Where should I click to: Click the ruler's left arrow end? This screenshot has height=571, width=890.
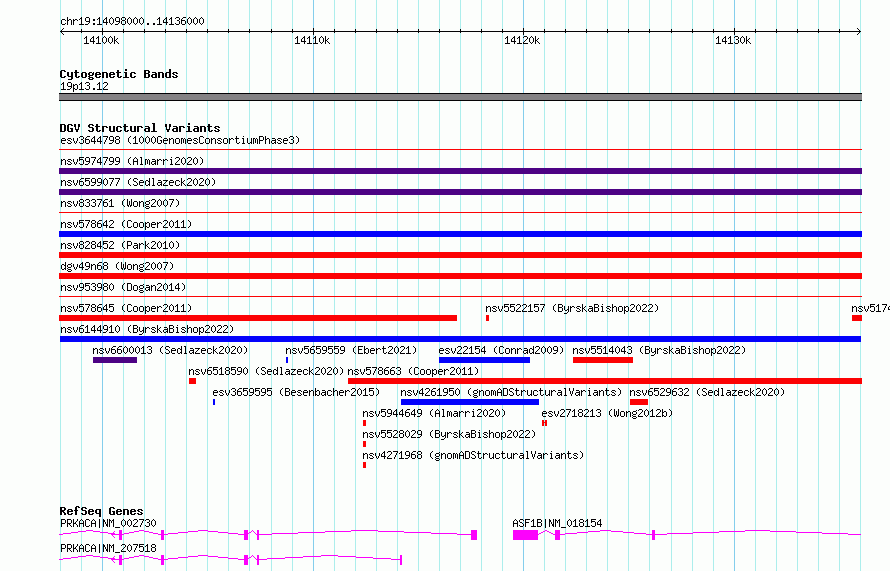(x=62, y=31)
